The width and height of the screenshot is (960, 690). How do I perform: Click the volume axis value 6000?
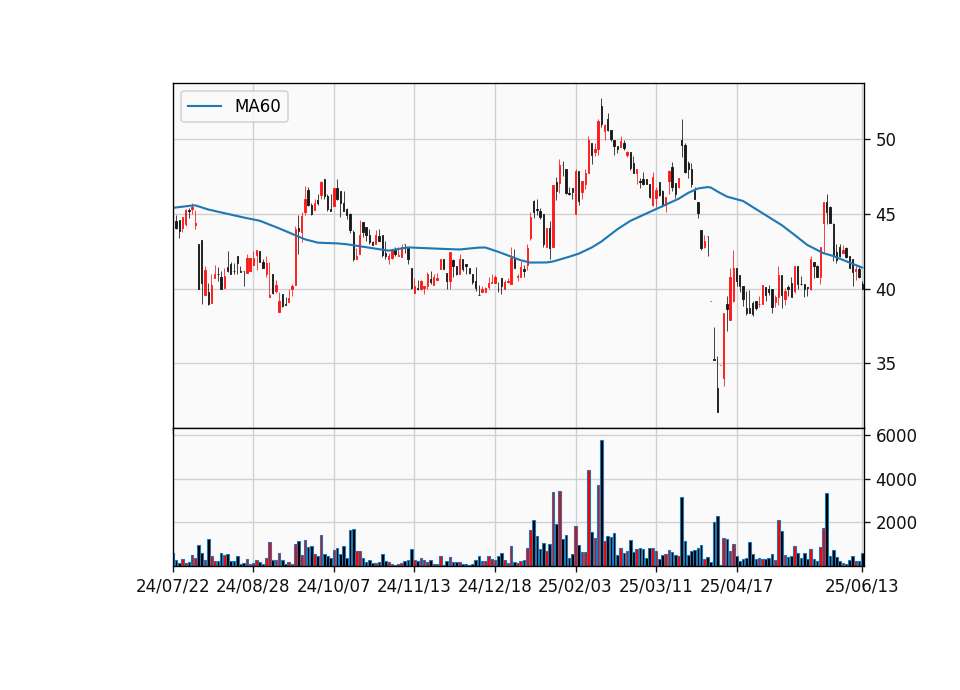click(x=896, y=436)
